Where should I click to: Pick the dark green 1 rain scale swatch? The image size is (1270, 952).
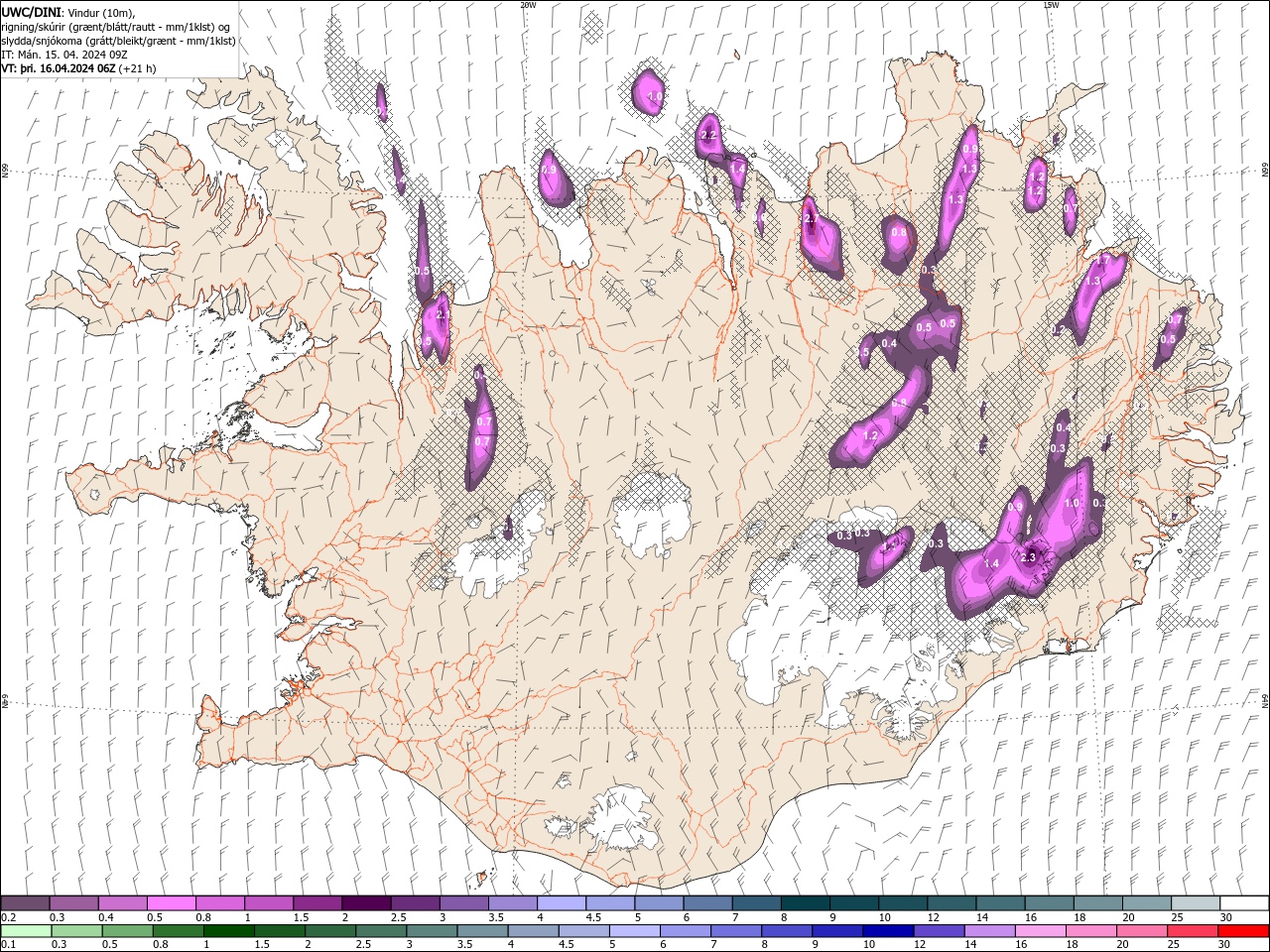click(228, 931)
